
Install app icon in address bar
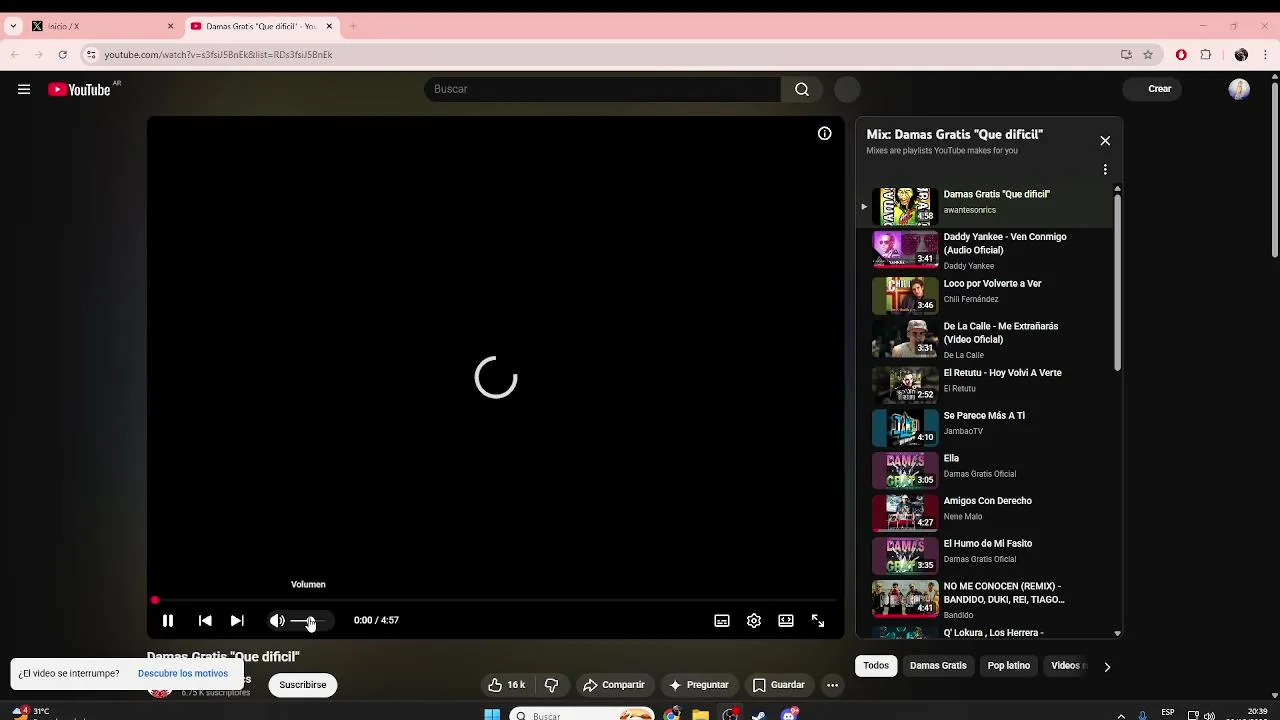click(1126, 55)
